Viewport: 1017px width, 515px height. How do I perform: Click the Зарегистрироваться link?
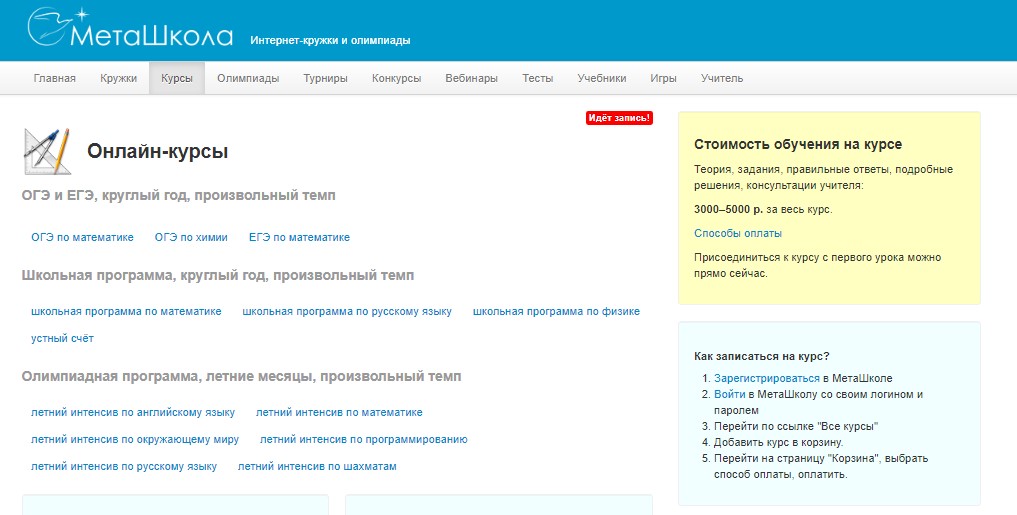pyautogui.click(x=766, y=378)
